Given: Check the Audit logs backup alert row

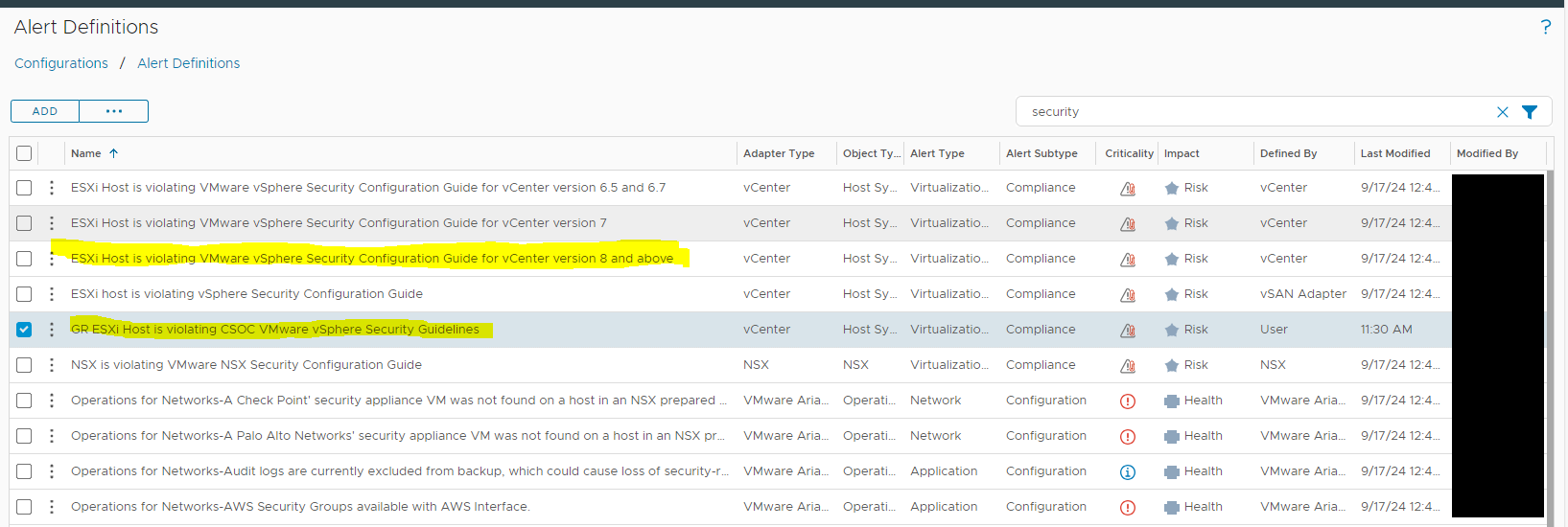Looking at the screenshot, I should [x=24, y=471].
